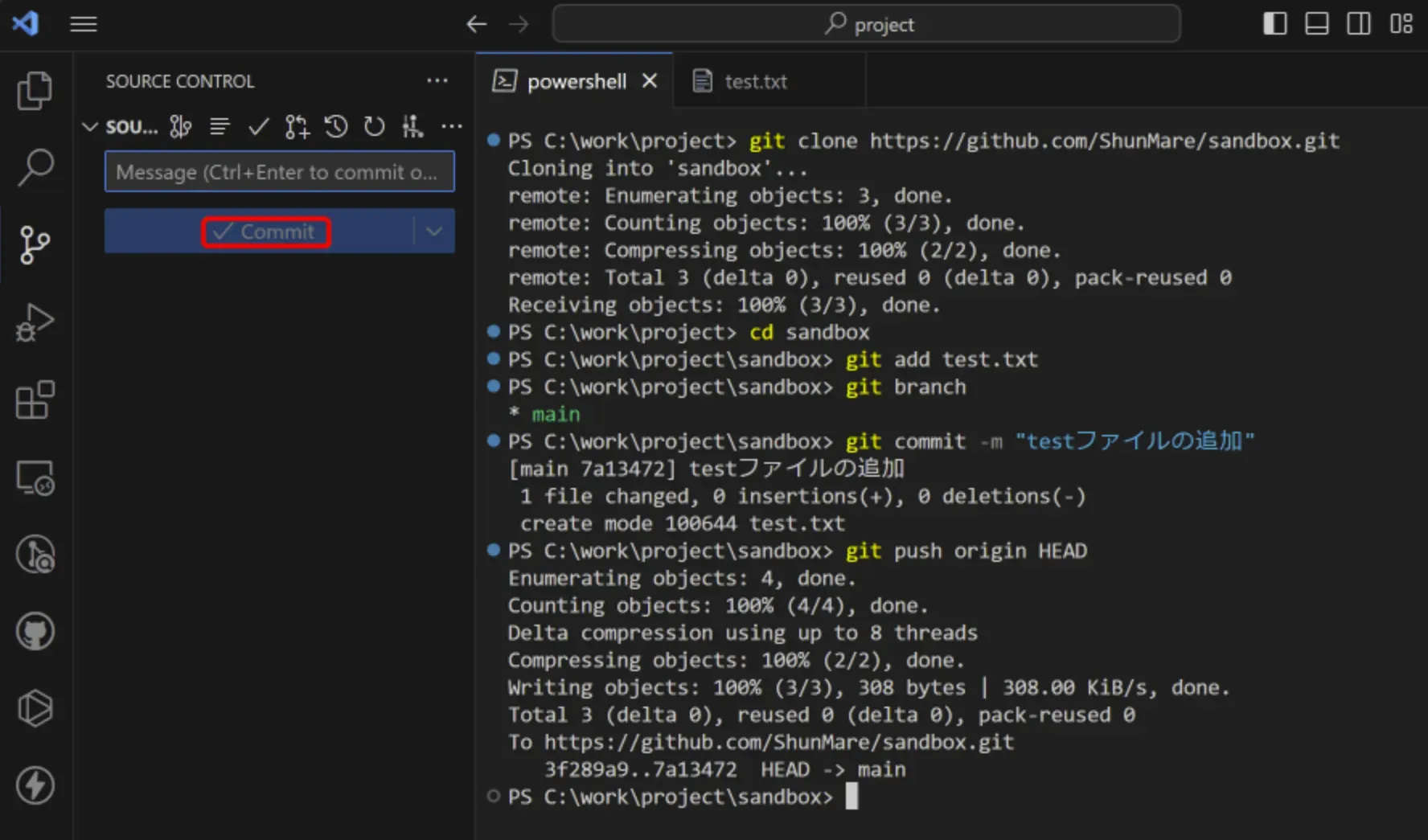
Task: Click the checkmark commit icon in toolbar
Action: [258, 126]
